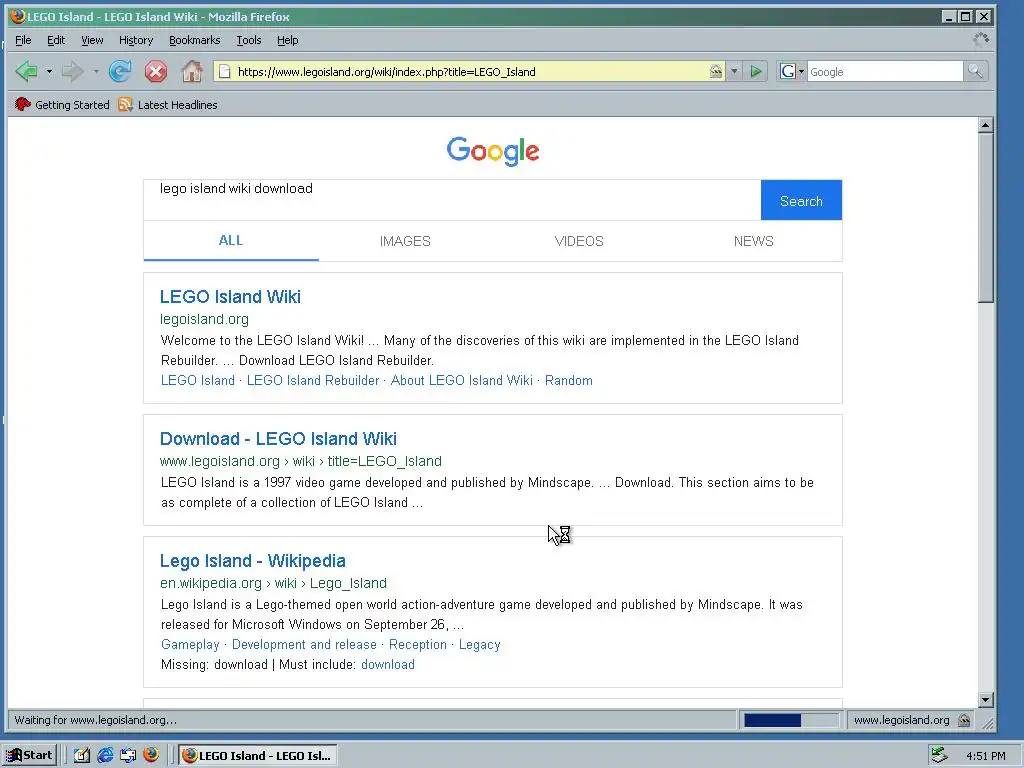
Task: Click the green Back arrow button
Action: (x=27, y=71)
